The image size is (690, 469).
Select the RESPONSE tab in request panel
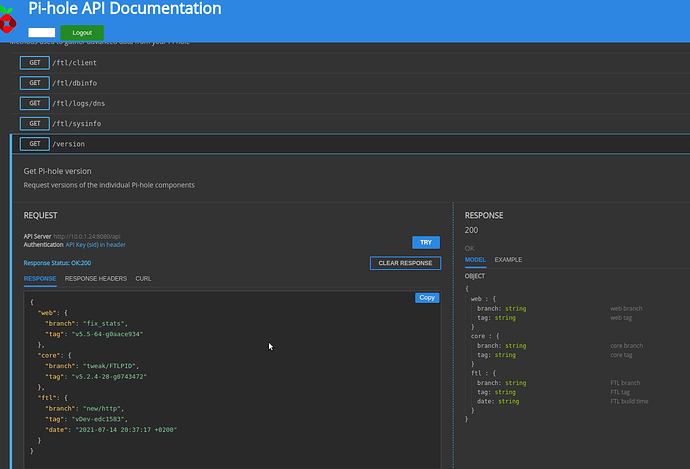(x=40, y=278)
